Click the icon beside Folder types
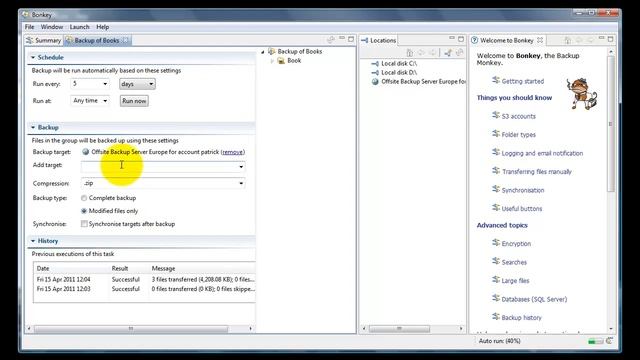The image size is (640, 360). tap(496, 134)
